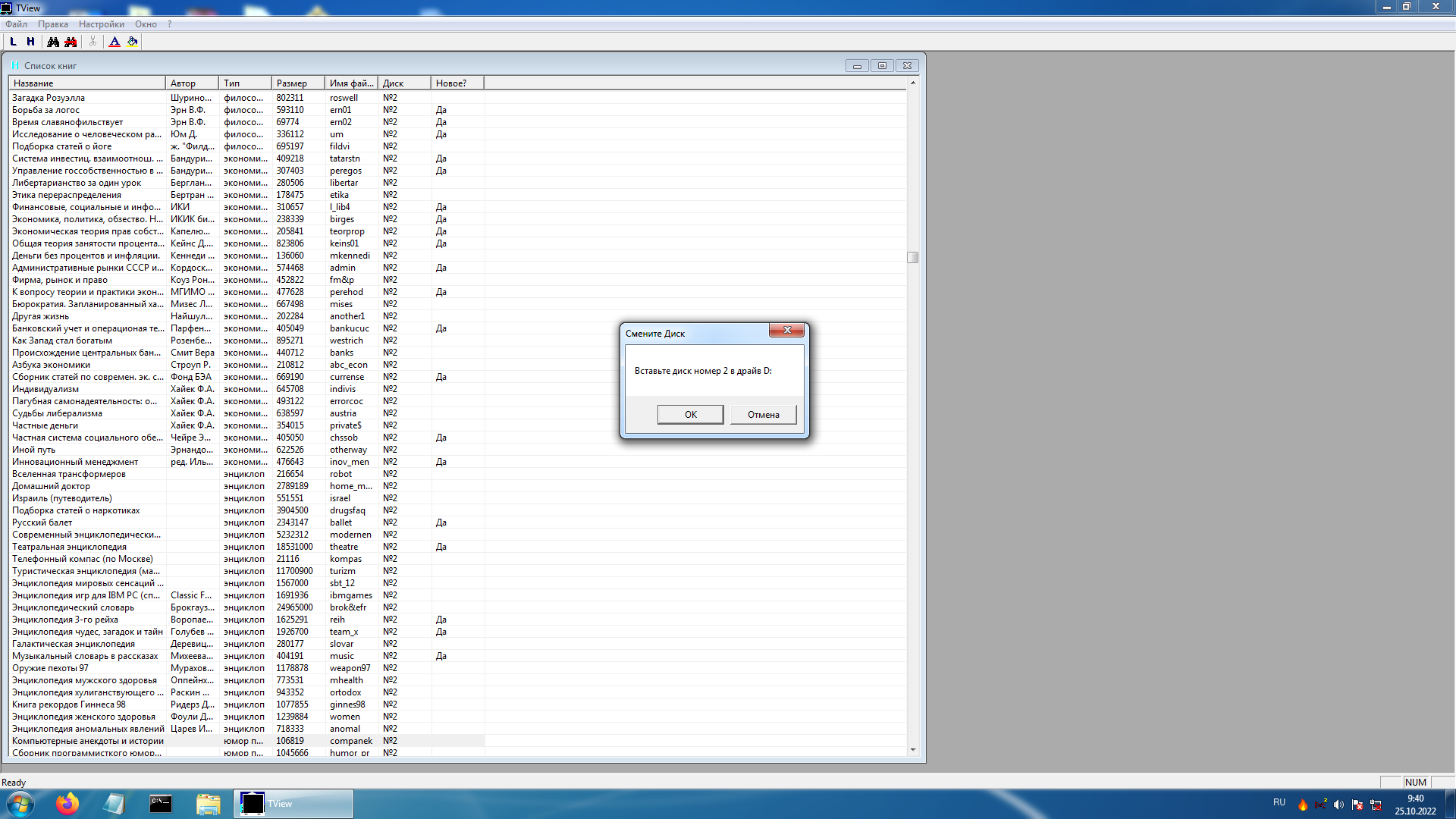The image size is (1456, 819).
Task: Select the row Театральная энциклопедия
Action: click(70, 547)
